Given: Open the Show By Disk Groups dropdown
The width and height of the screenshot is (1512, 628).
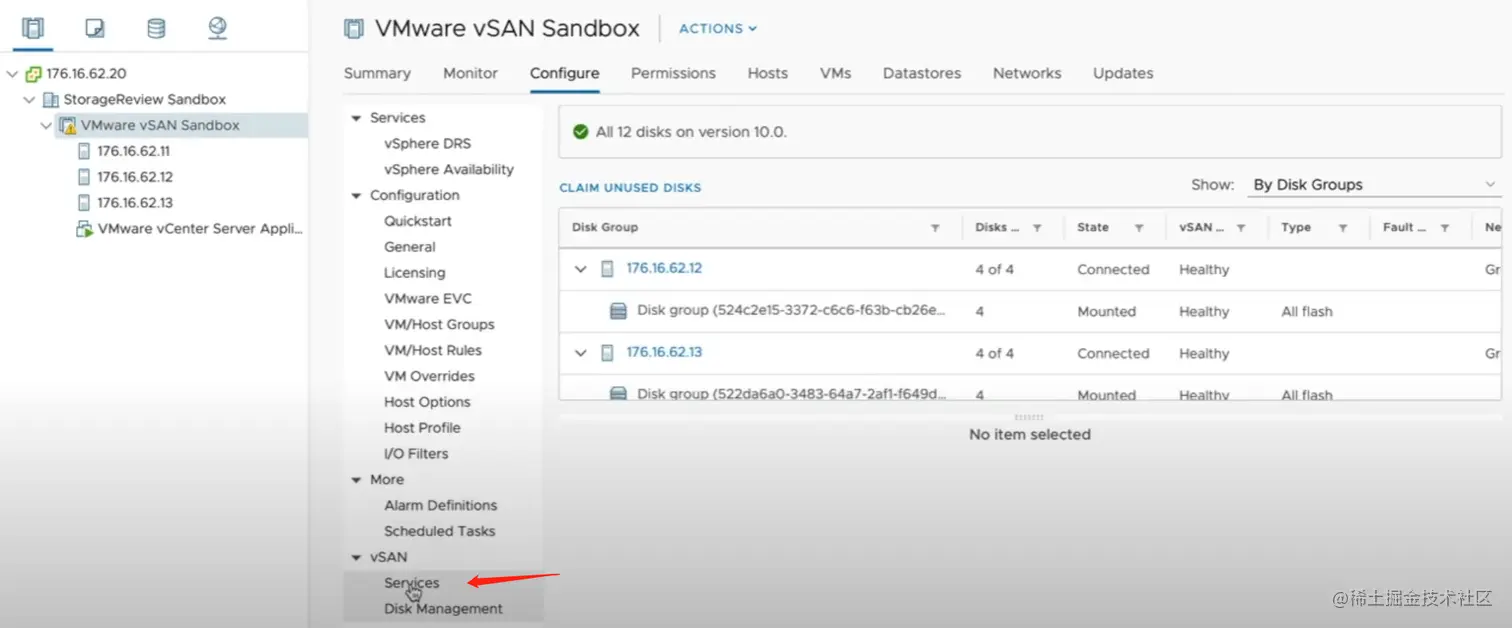Looking at the screenshot, I should click(x=1374, y=185).
